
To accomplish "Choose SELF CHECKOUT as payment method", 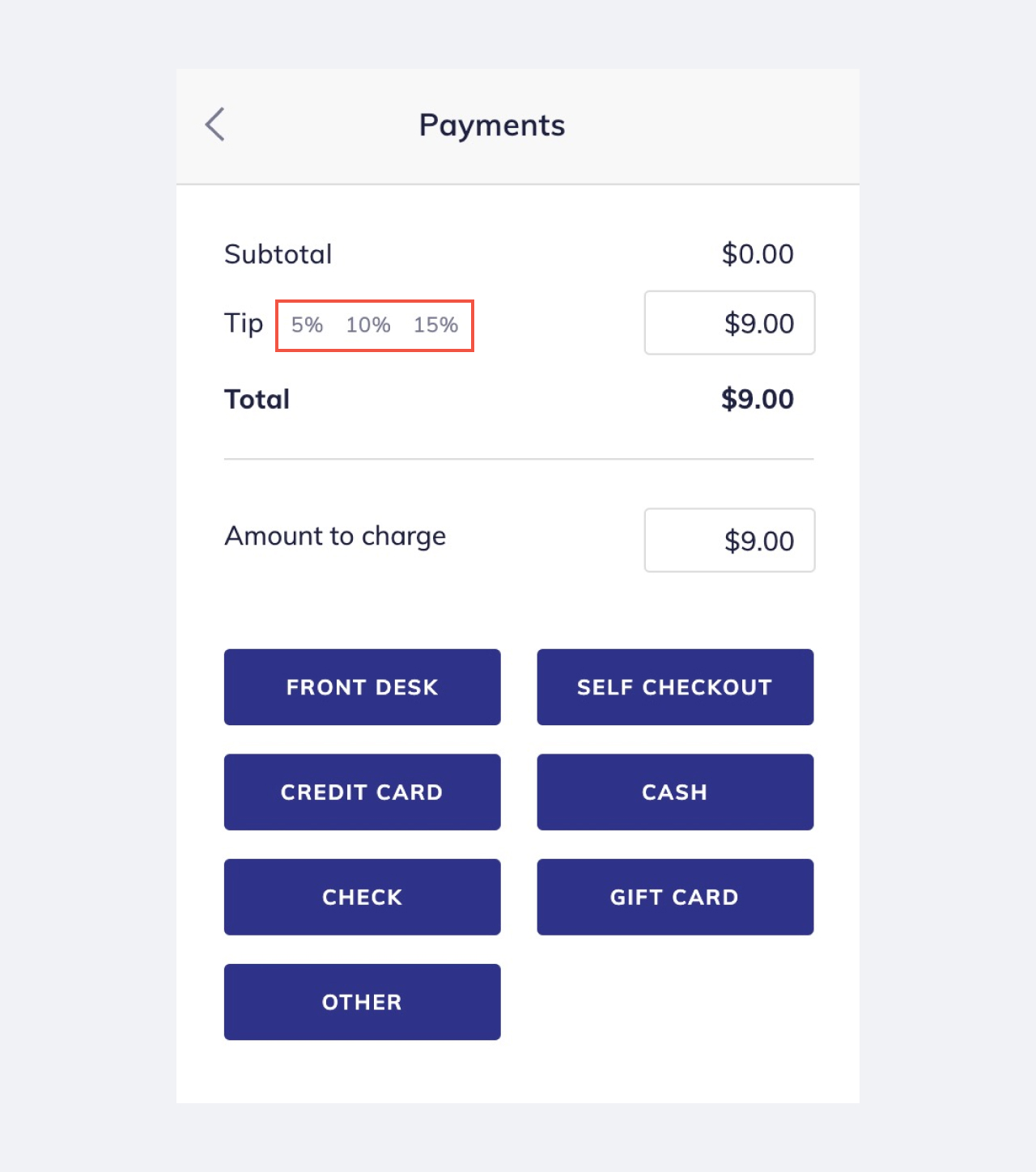I will click(674, 686).
